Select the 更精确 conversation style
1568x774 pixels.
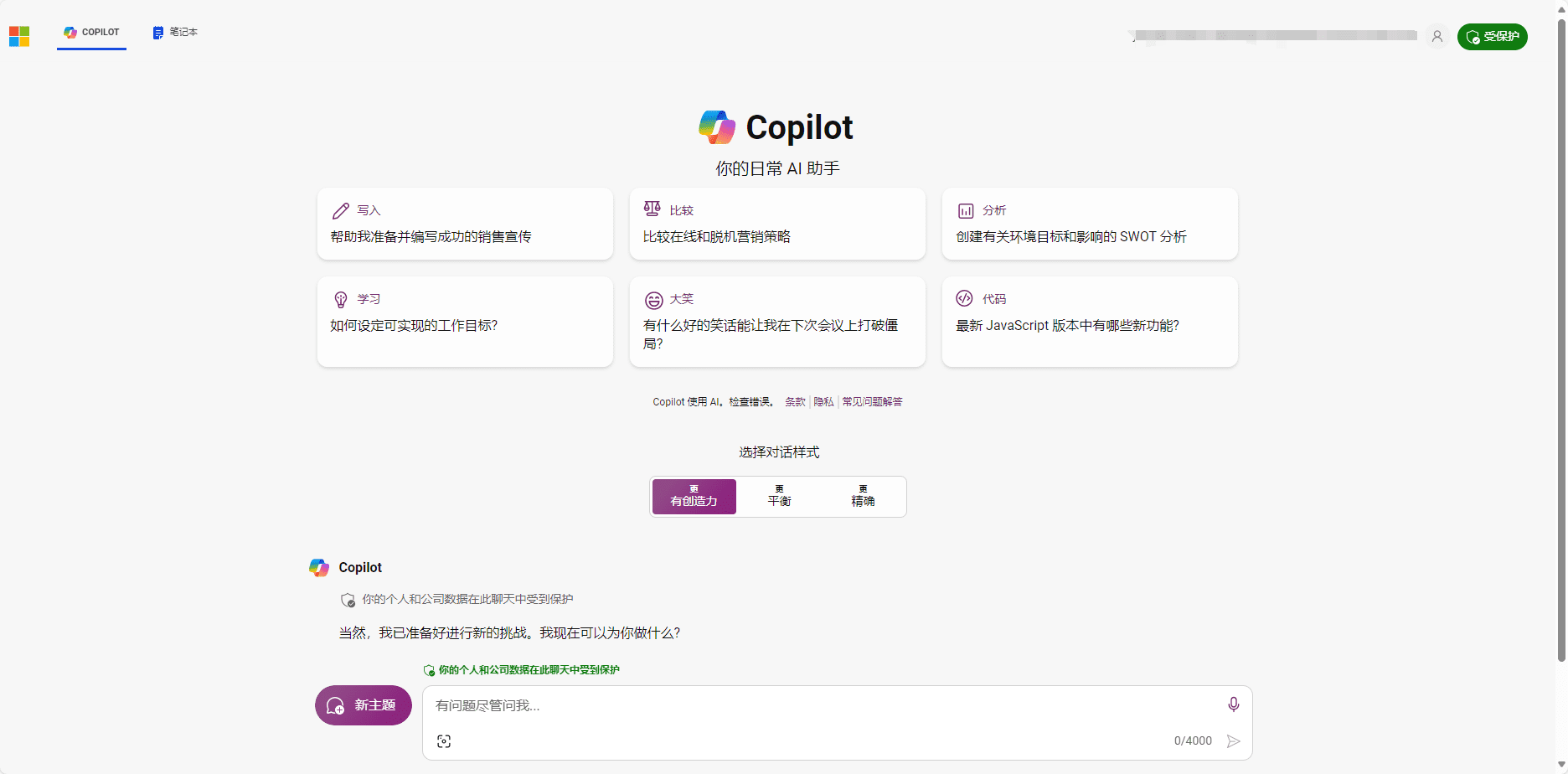863,497
